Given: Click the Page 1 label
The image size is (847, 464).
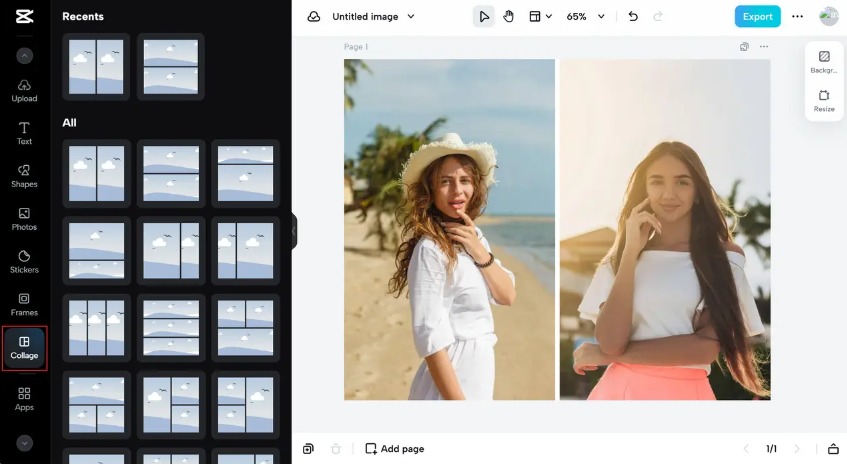Looking at the screenshot, I should click(356, 47).
